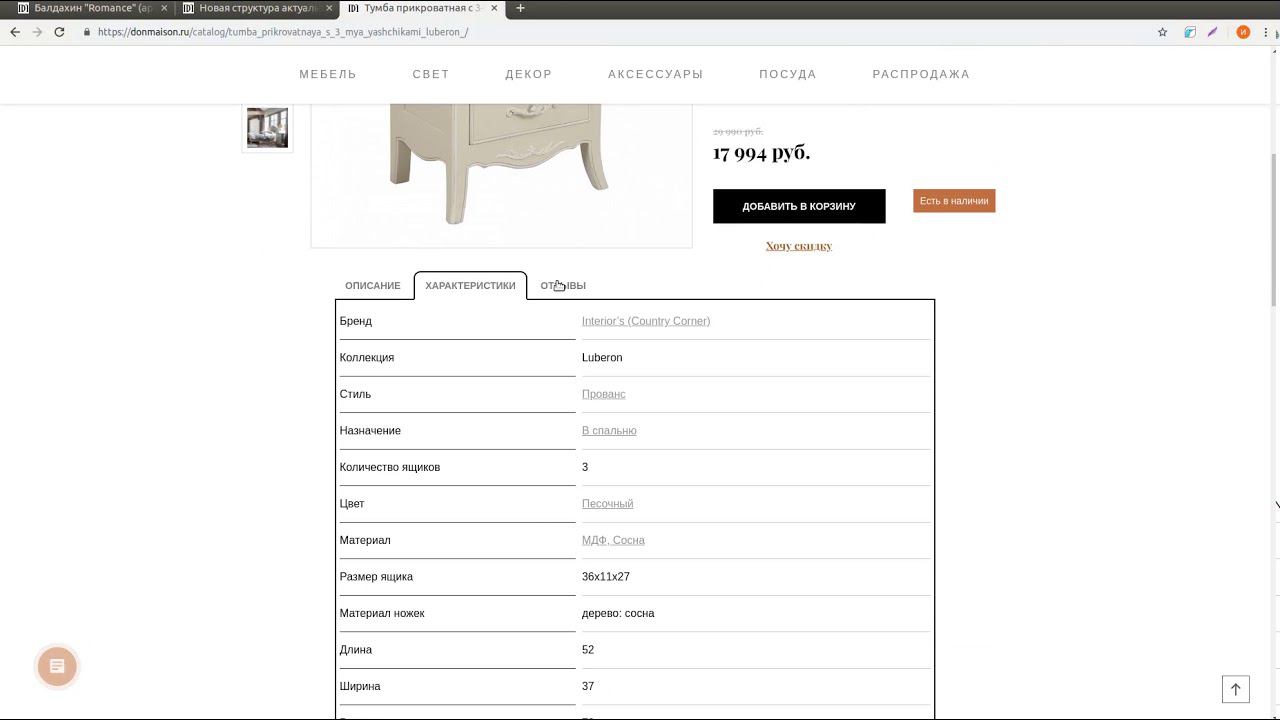Open the Interior's (Country Corner) brand link

[x=645, y=321]
